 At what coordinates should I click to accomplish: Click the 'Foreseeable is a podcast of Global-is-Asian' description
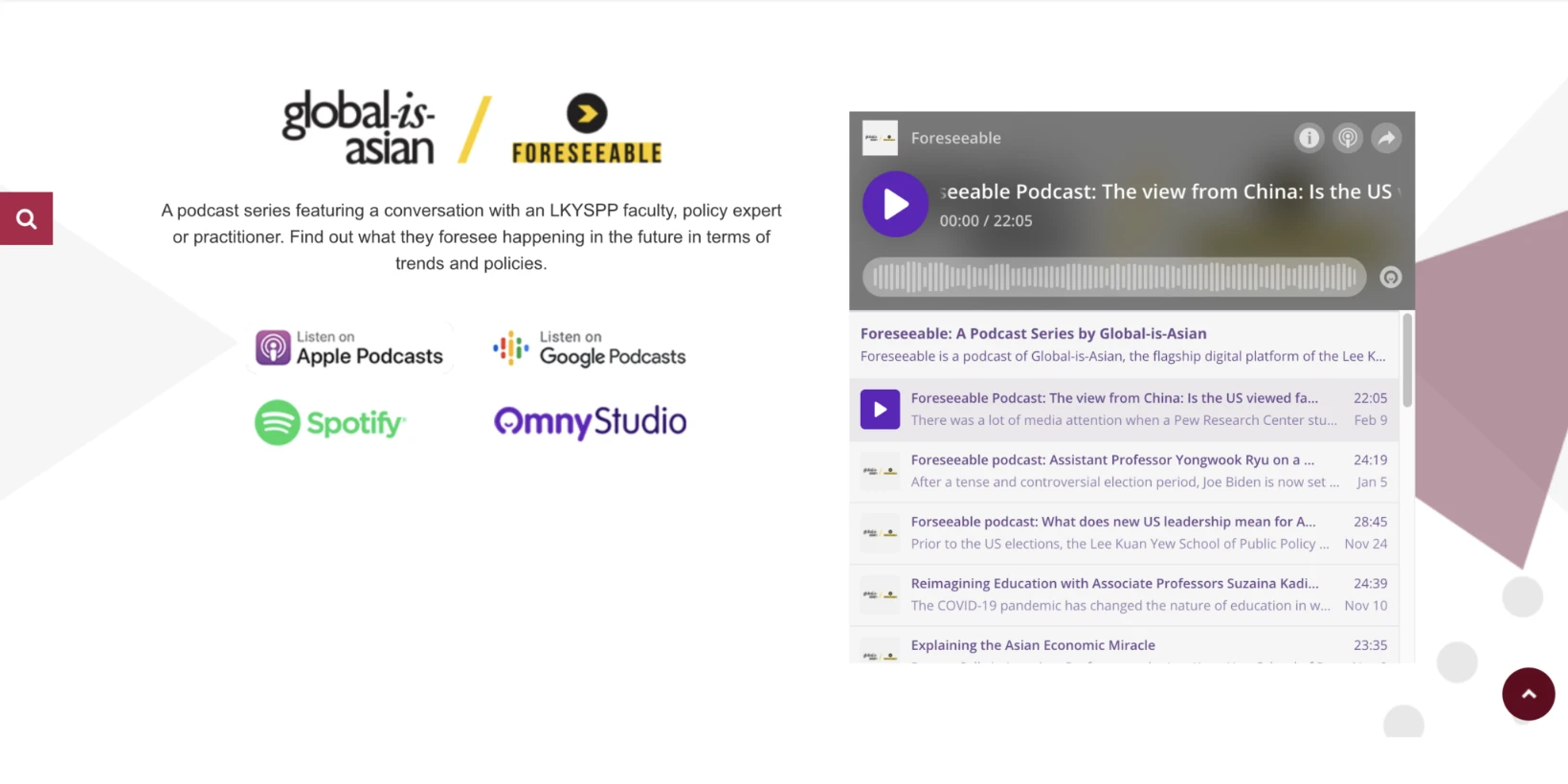tap(1123, 356)
